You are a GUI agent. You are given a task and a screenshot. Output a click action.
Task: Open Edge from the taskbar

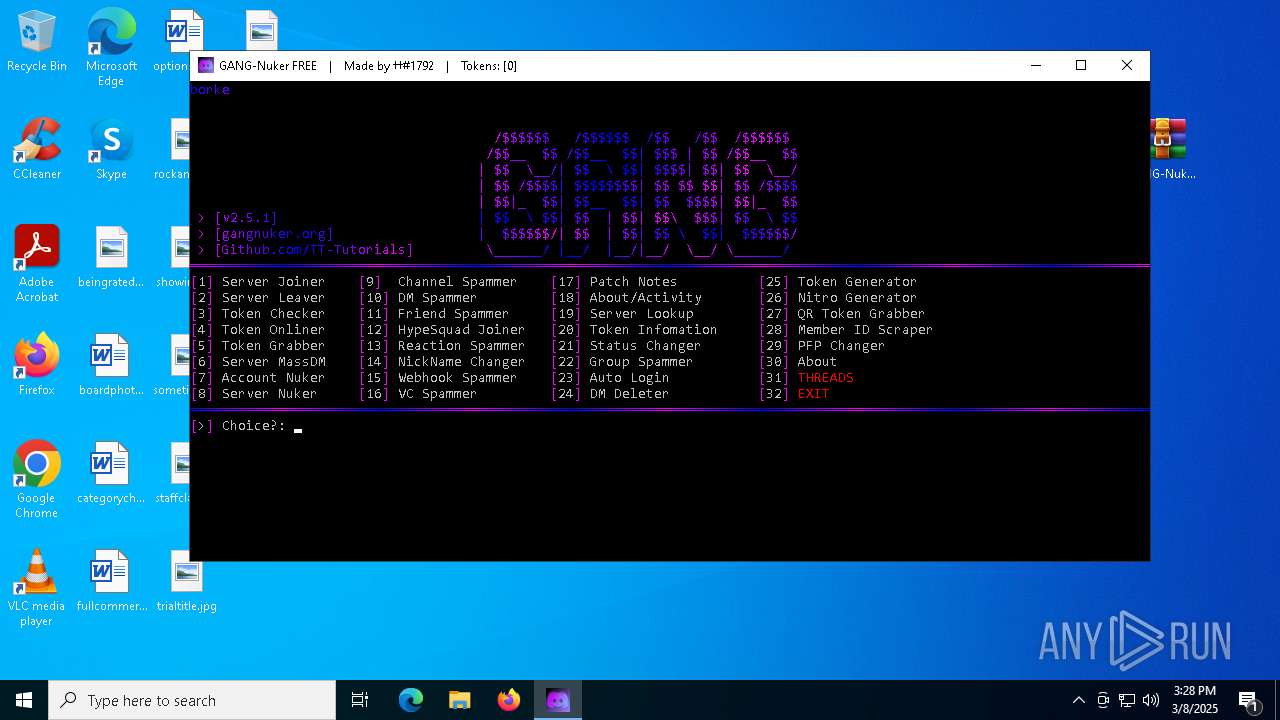tap(411, 700)
